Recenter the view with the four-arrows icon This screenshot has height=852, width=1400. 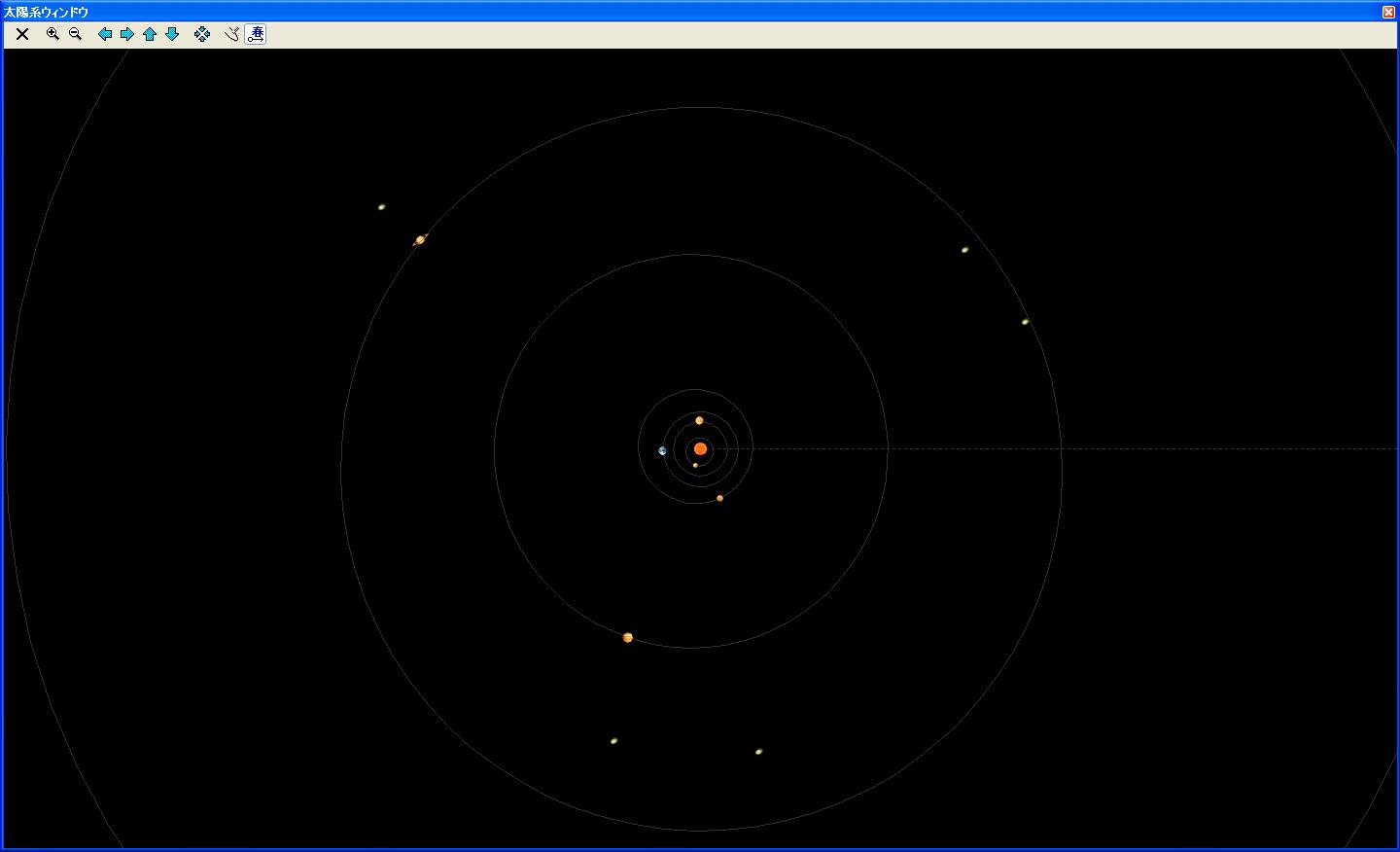[x=202, y=34]
